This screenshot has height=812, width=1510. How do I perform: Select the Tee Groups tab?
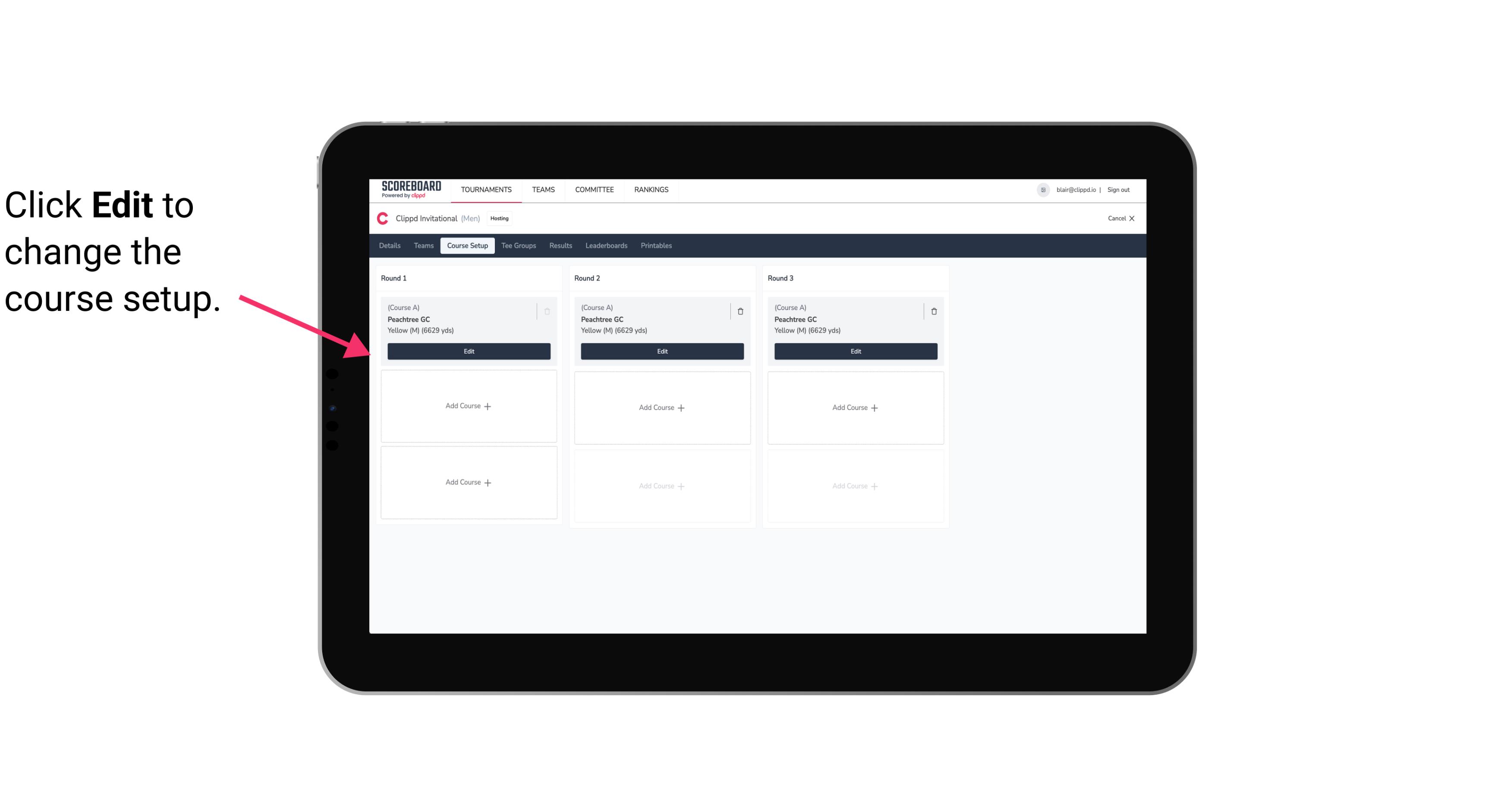[x=518, y=245]
